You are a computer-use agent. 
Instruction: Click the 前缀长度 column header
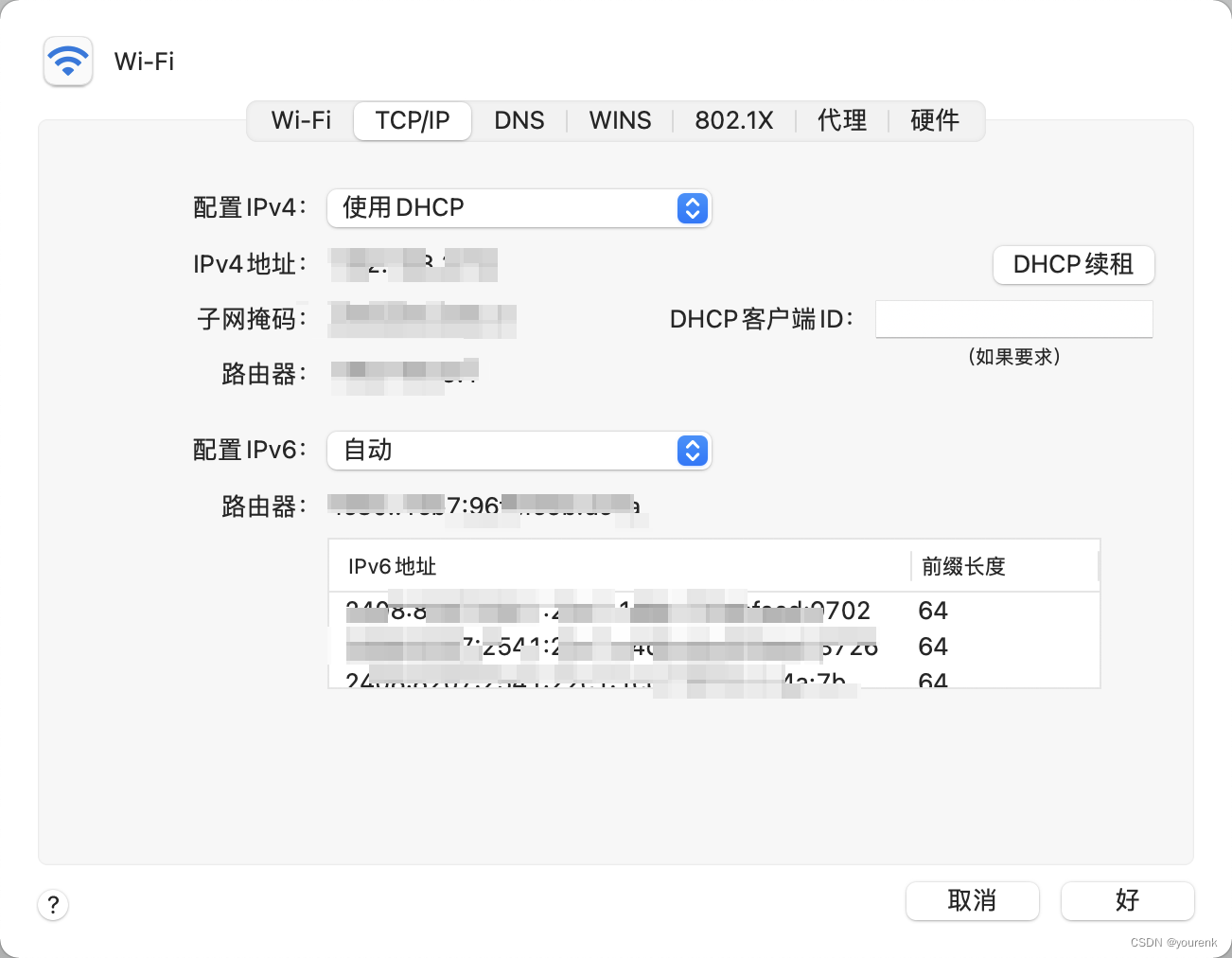coord(1005,566)
